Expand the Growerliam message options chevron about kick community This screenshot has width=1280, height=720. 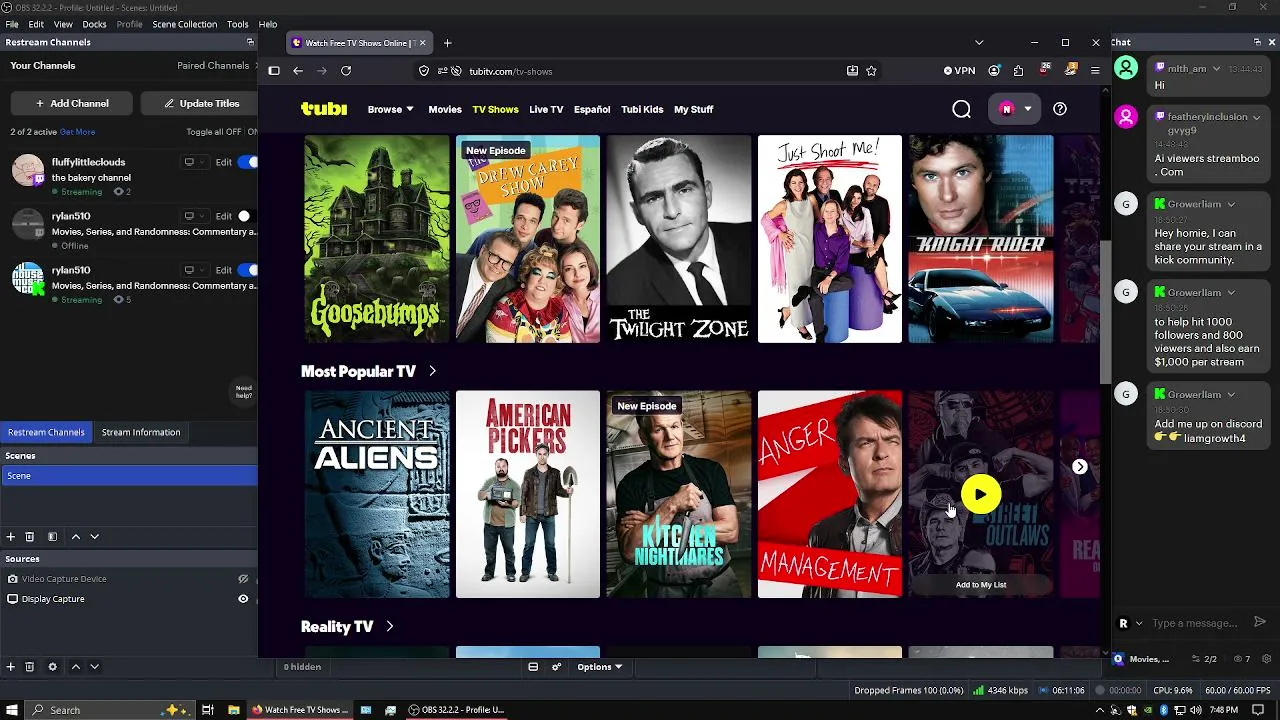point(1231,205)
